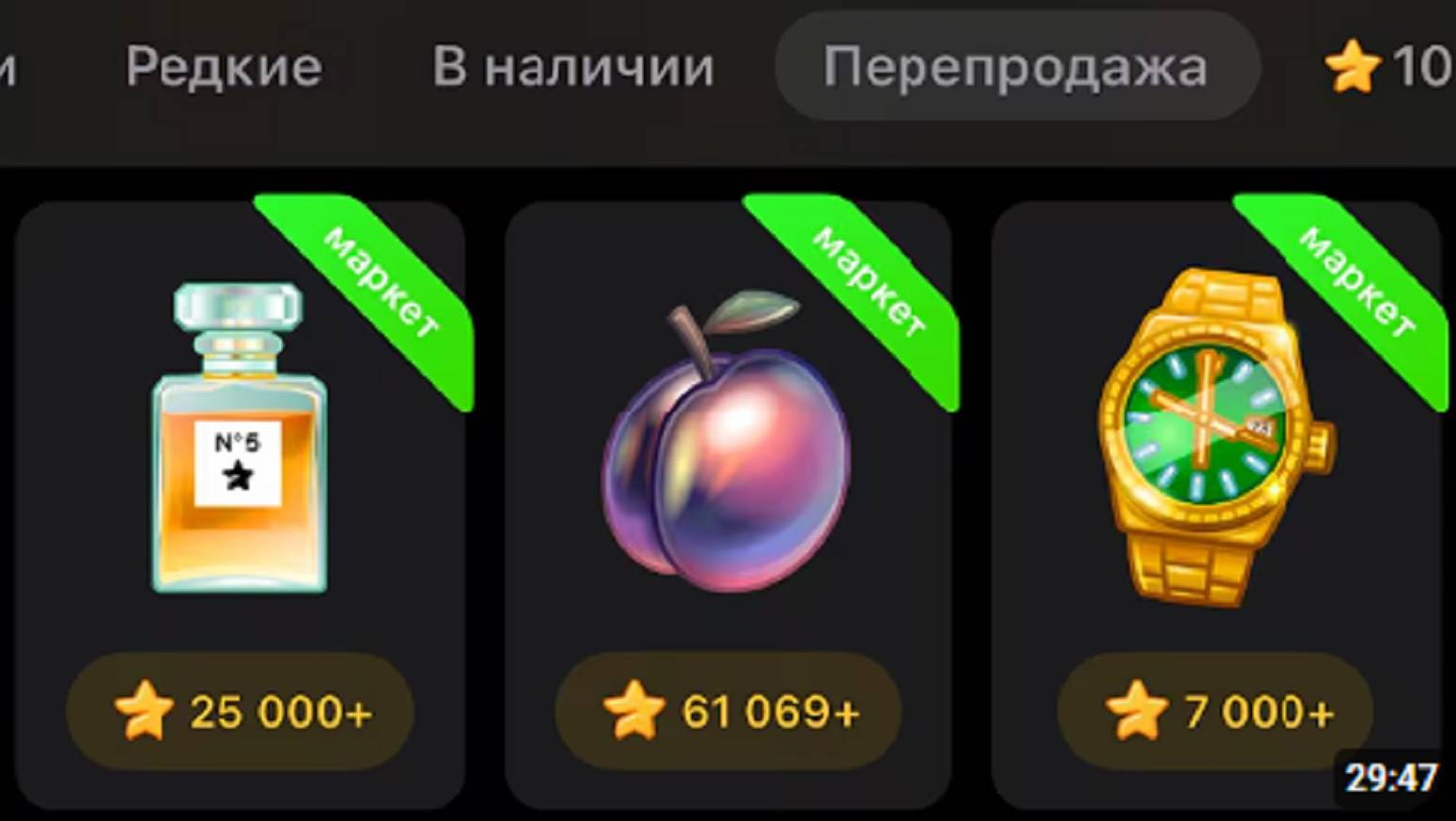Screen dimensions: 1456x821
Task: Switch to the Редкие tab
Action: tap(224, 67)
